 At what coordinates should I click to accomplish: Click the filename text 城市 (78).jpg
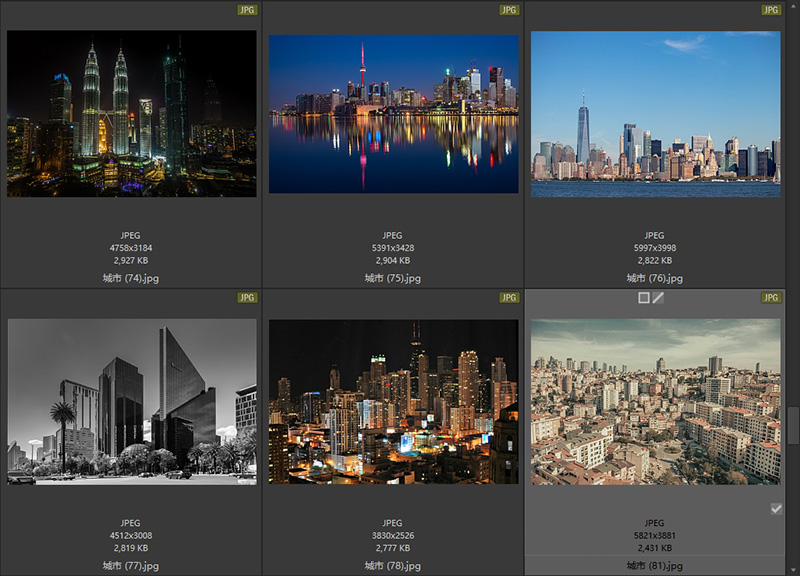(x=393, y=566)
